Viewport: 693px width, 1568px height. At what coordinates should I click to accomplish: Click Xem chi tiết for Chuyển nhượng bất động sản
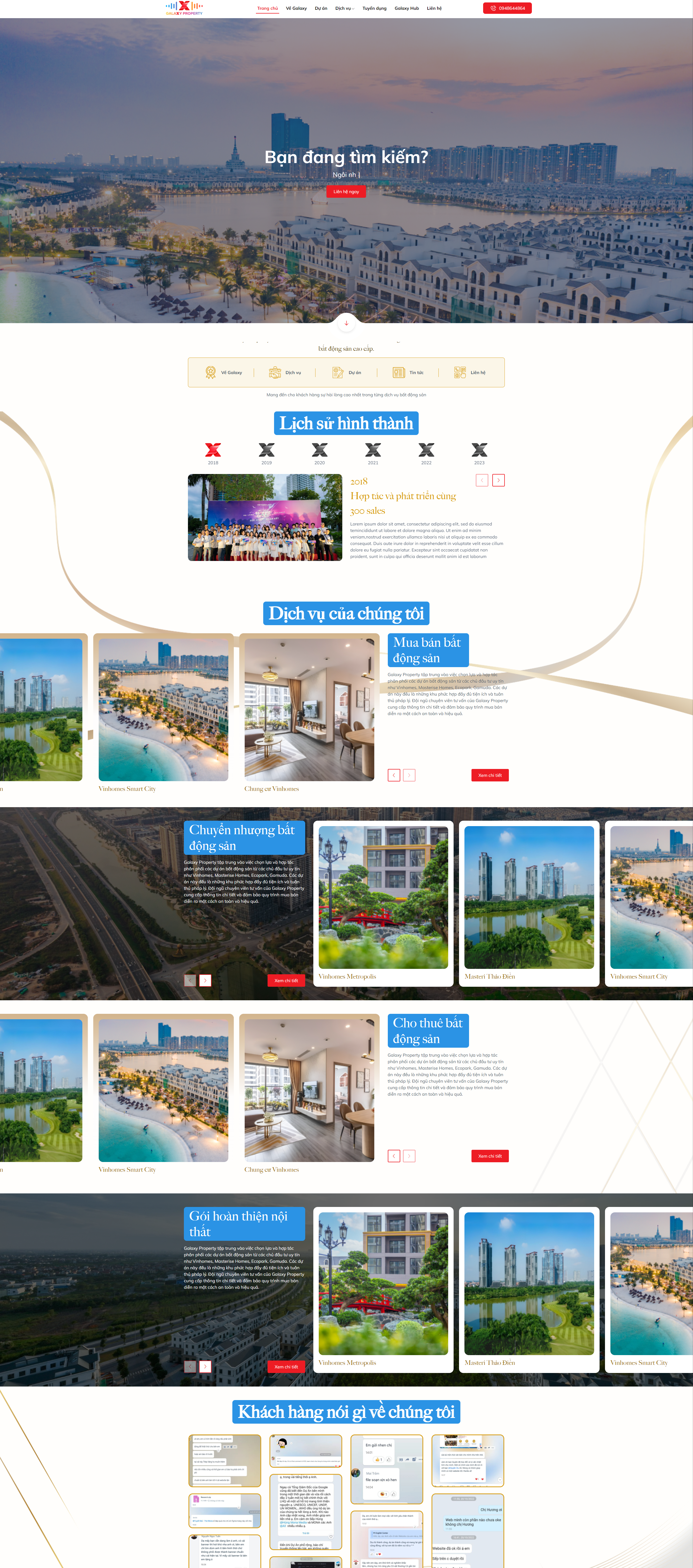coord(286,980)
